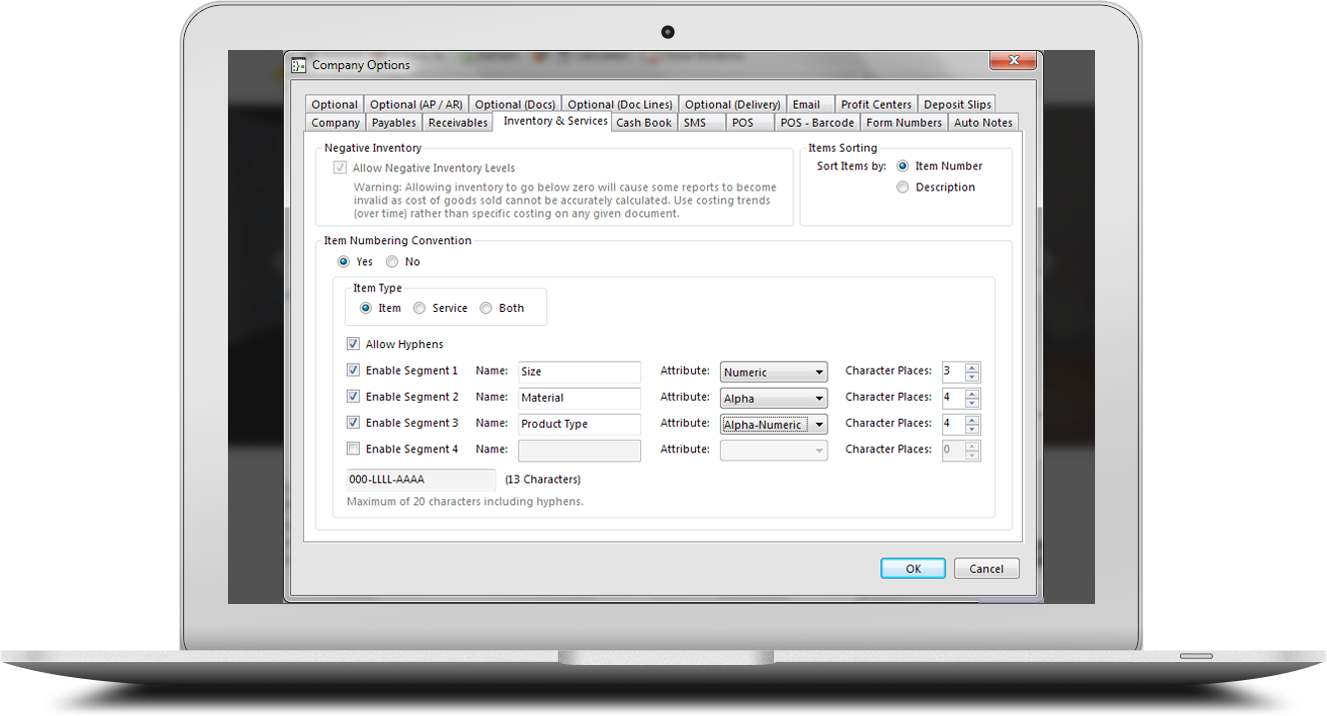Select Service as the item type

point(420,308)
